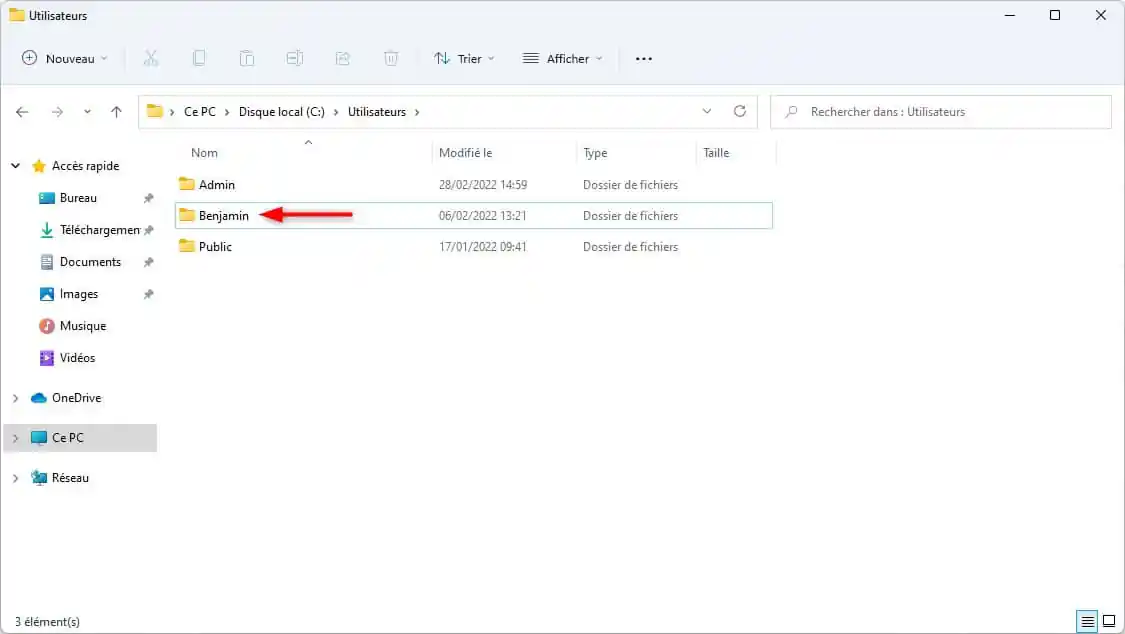Image resolution: width=1125 pixels, height=634 pixels.
Task: Click the Copy icon in toolbar
Action: point(199,58)
